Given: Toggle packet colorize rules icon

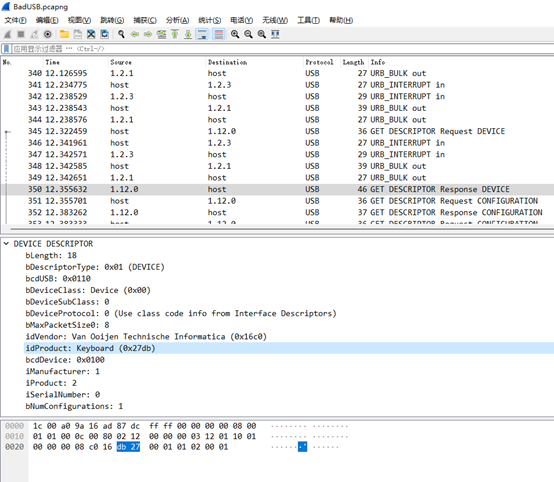Looking at the screenshot, I should (x=219, y=34).
